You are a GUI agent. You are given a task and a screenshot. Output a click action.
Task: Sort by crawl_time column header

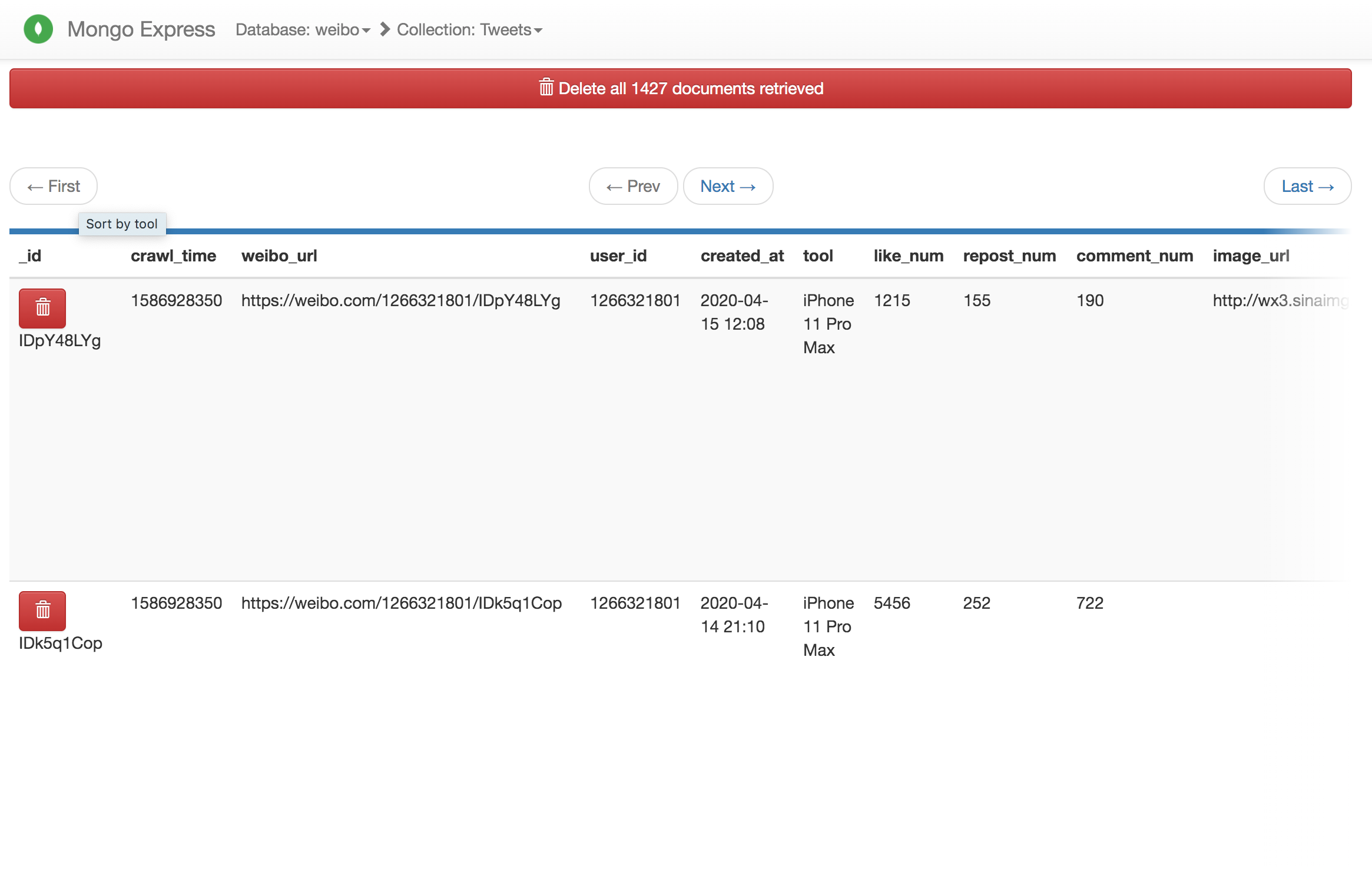click(173, 256)
